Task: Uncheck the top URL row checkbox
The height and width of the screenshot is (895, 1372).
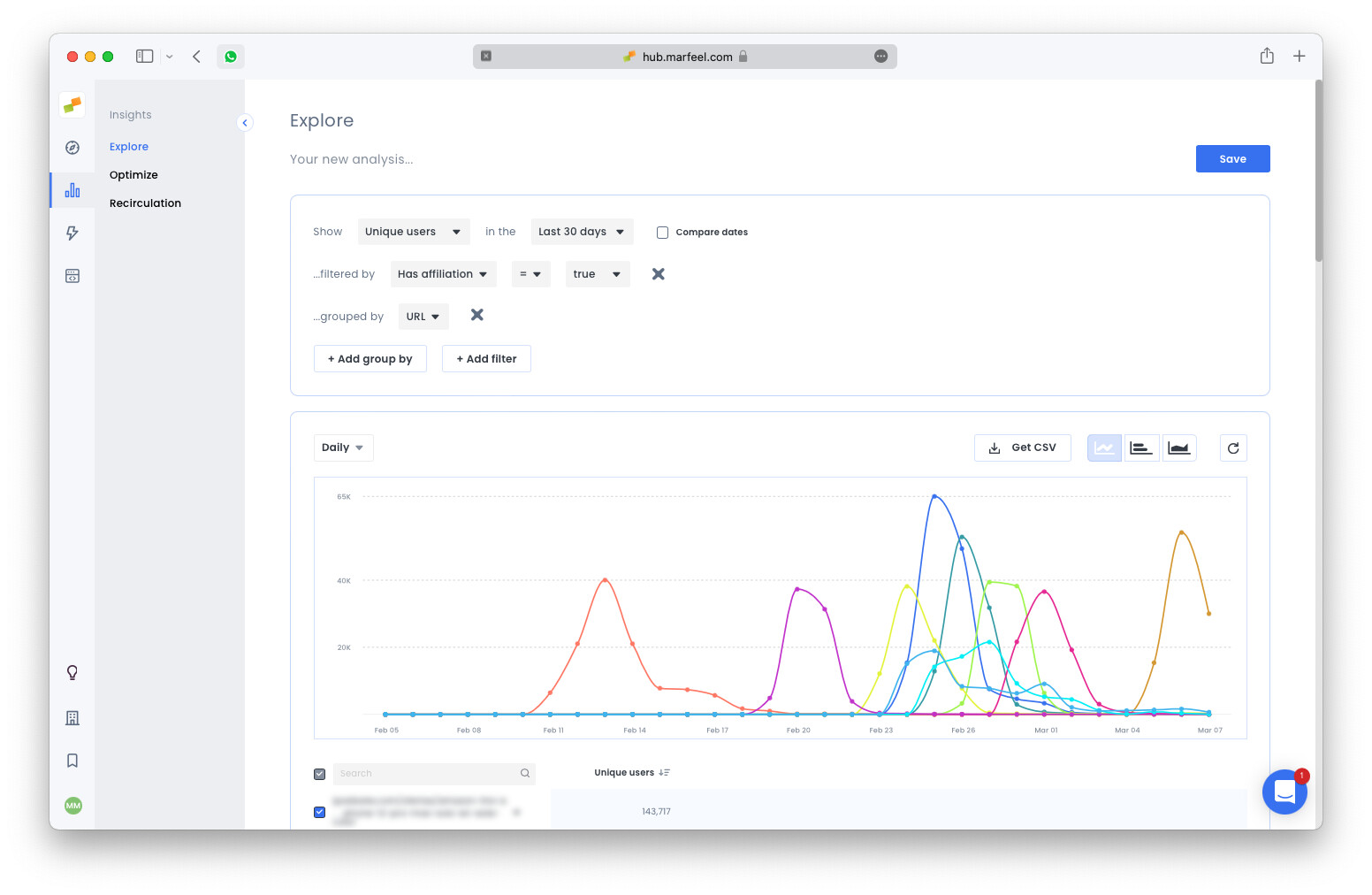Action: coord(319,812)
